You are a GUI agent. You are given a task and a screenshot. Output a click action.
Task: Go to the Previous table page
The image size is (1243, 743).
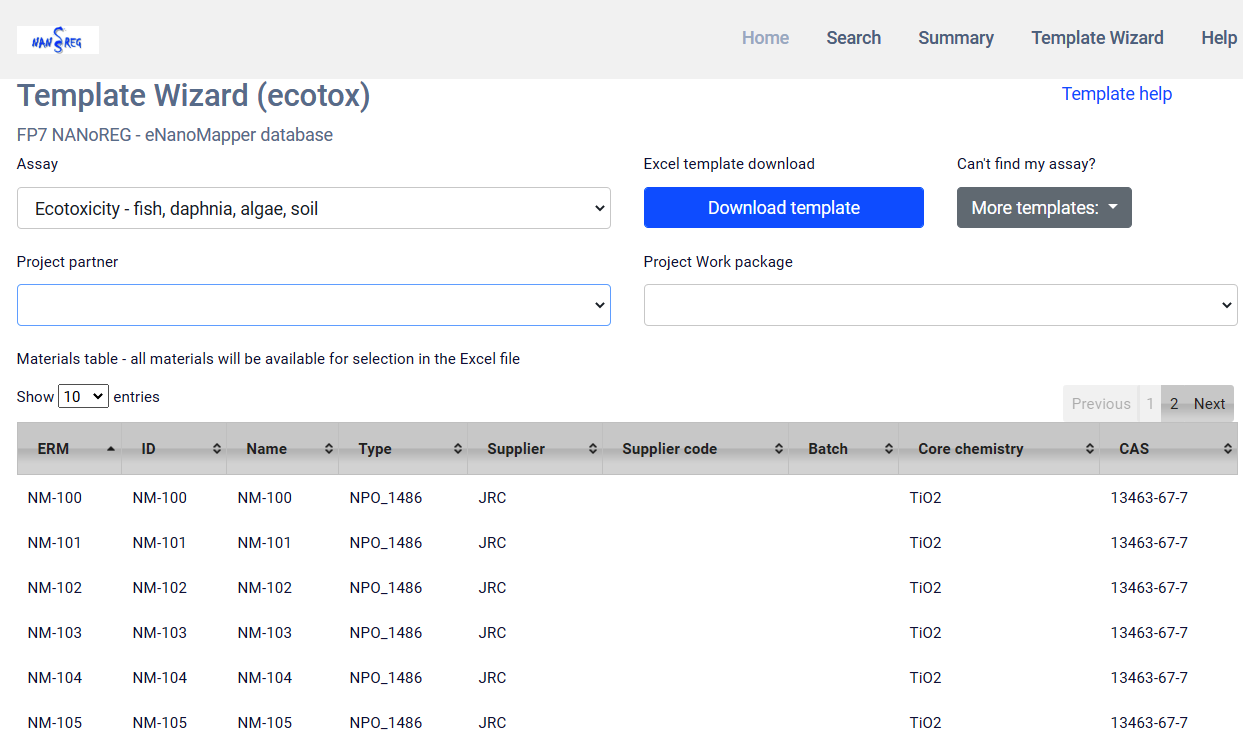click(x=1101, y=404)
